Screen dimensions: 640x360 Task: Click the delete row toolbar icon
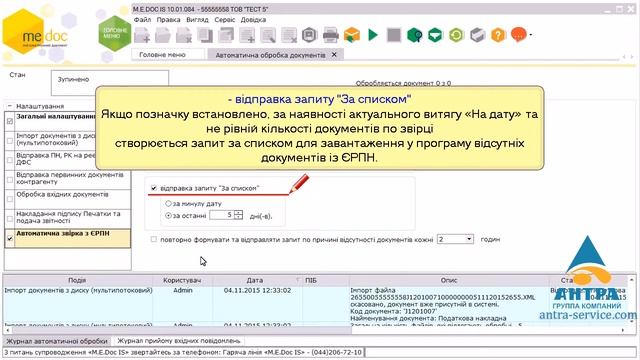[x=289, y=35]
